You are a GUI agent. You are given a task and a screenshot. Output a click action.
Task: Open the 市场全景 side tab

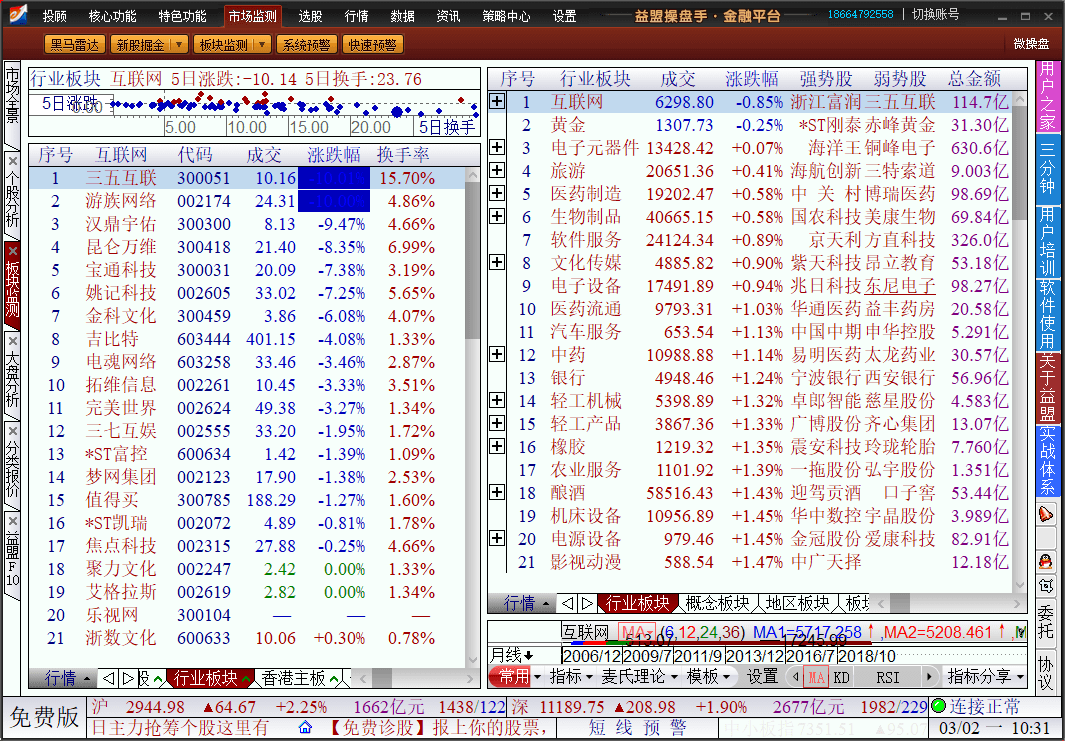coord(12,105)
